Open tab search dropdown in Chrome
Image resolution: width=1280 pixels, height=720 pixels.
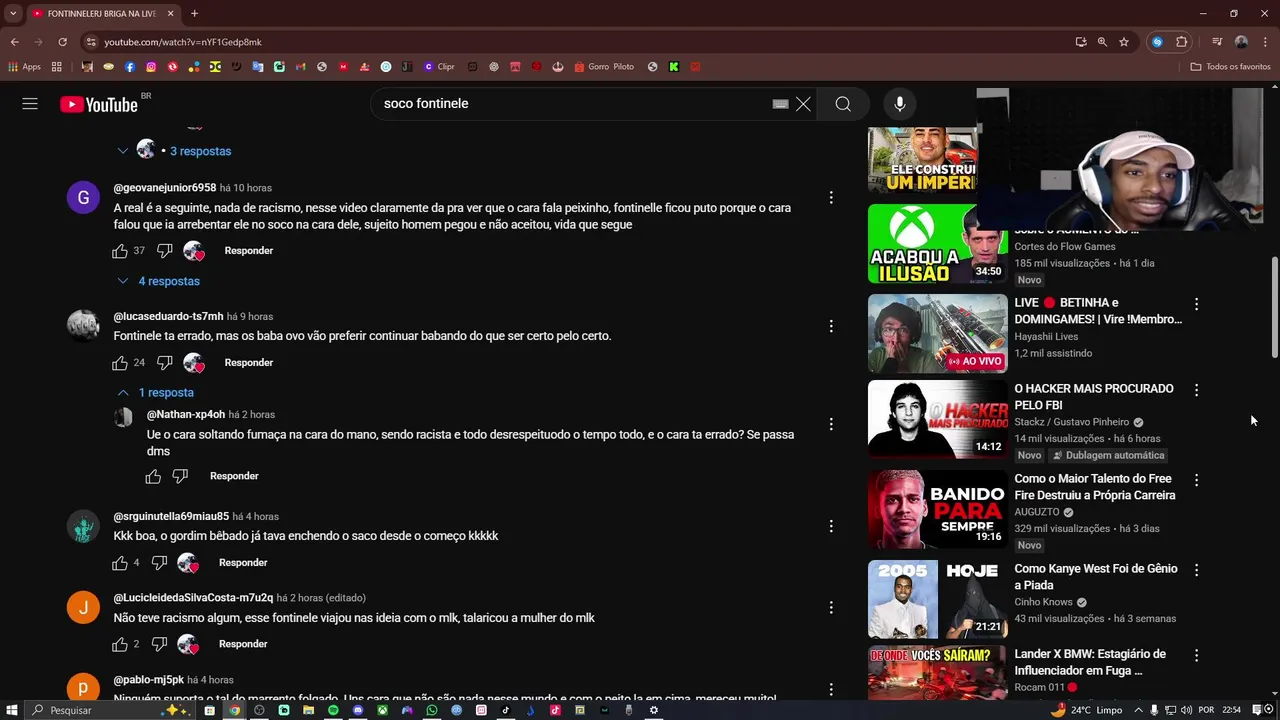point(13,14)
